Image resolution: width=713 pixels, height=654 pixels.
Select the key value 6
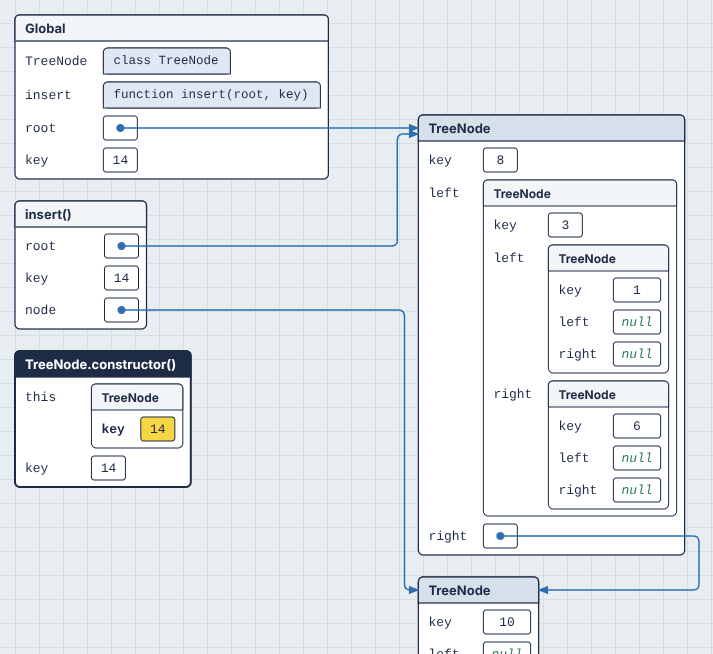(x=637, y=426)
